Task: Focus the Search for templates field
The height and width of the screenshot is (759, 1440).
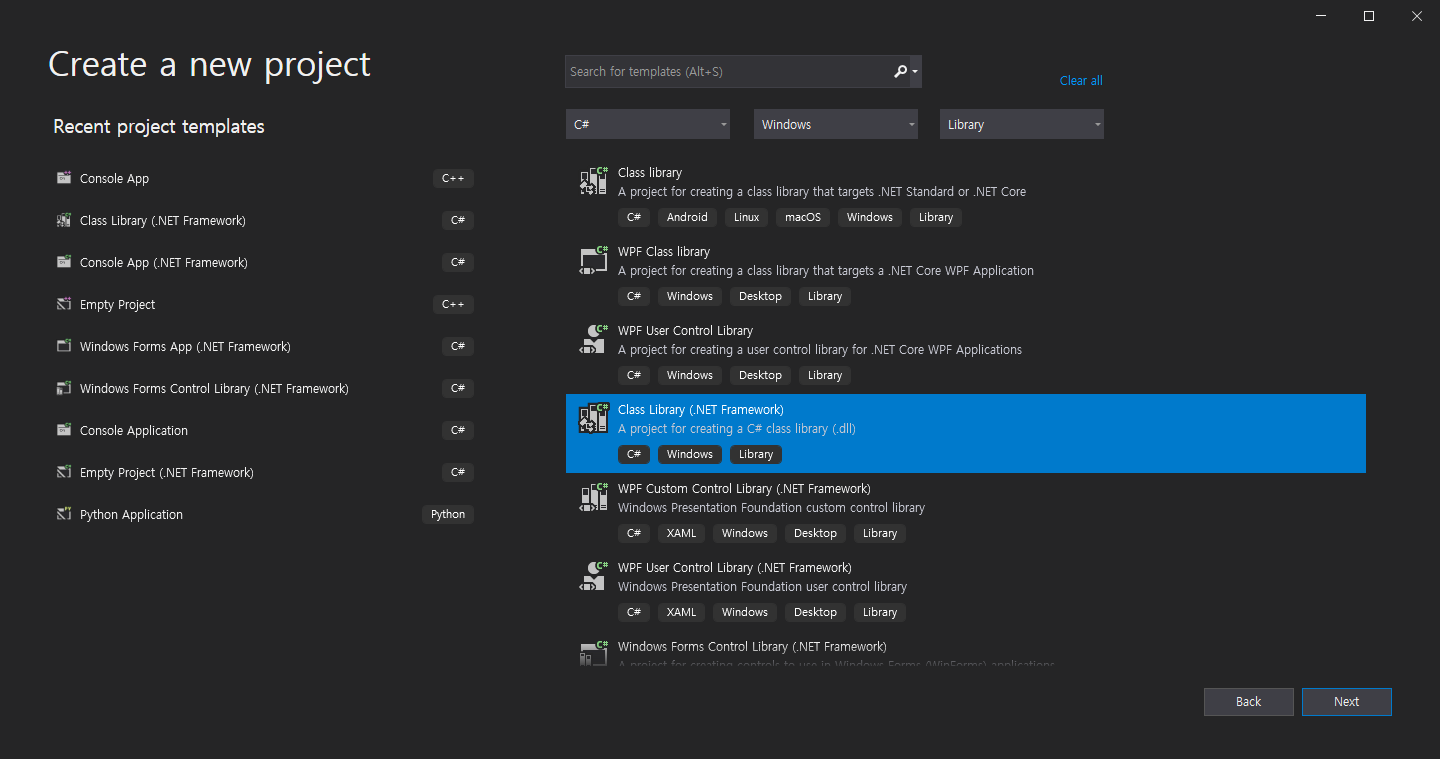Action: pos(728,71)
